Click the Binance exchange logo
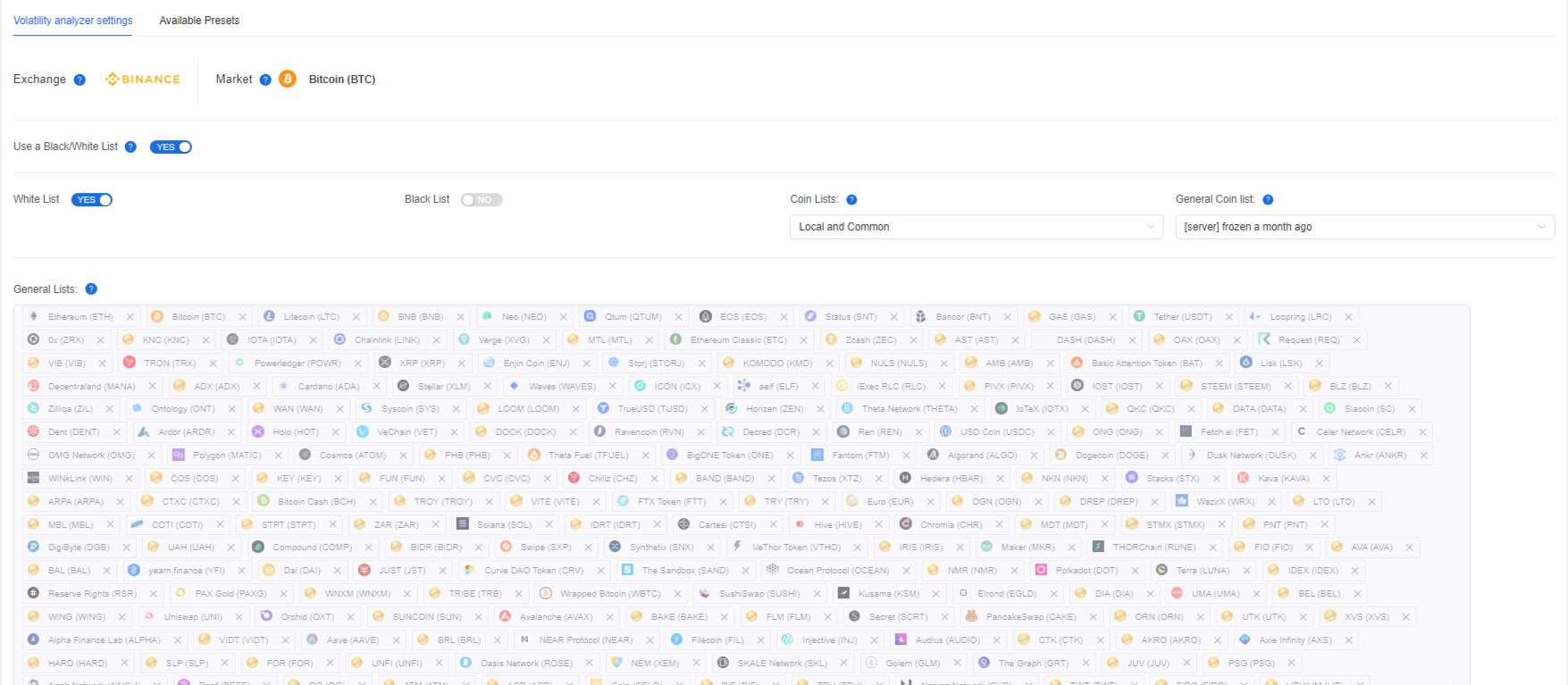The width and height of the screenshot is (1568, 685). [143, 79]
